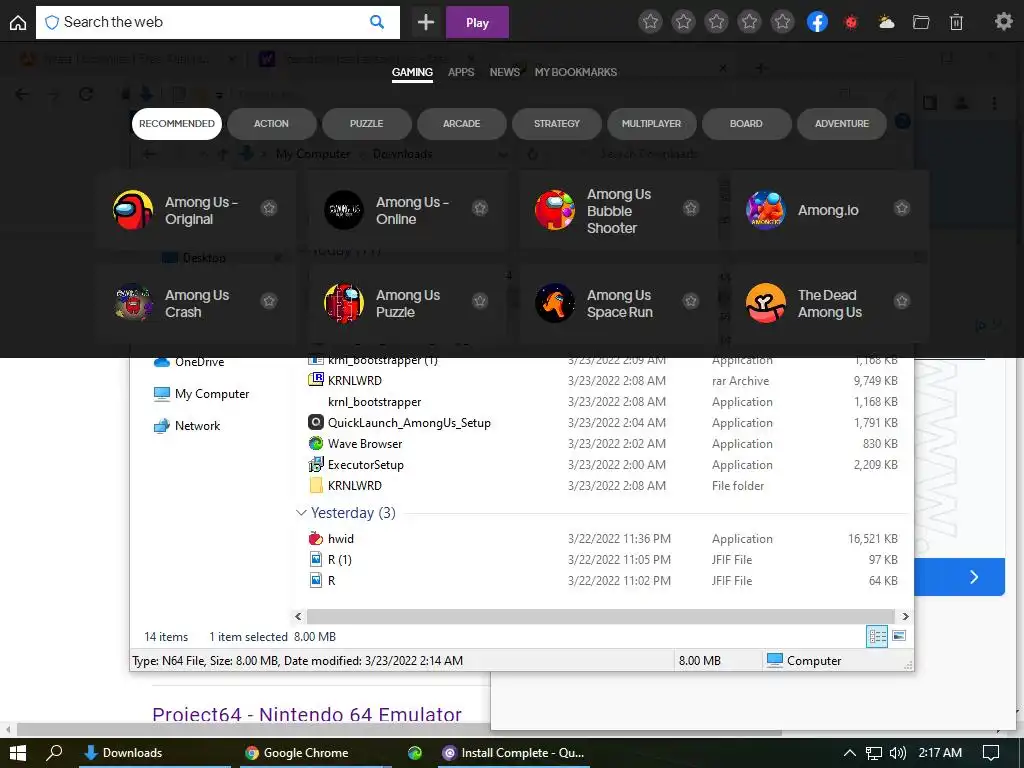Switch explorer to large icons view

(x=899, y=636)
